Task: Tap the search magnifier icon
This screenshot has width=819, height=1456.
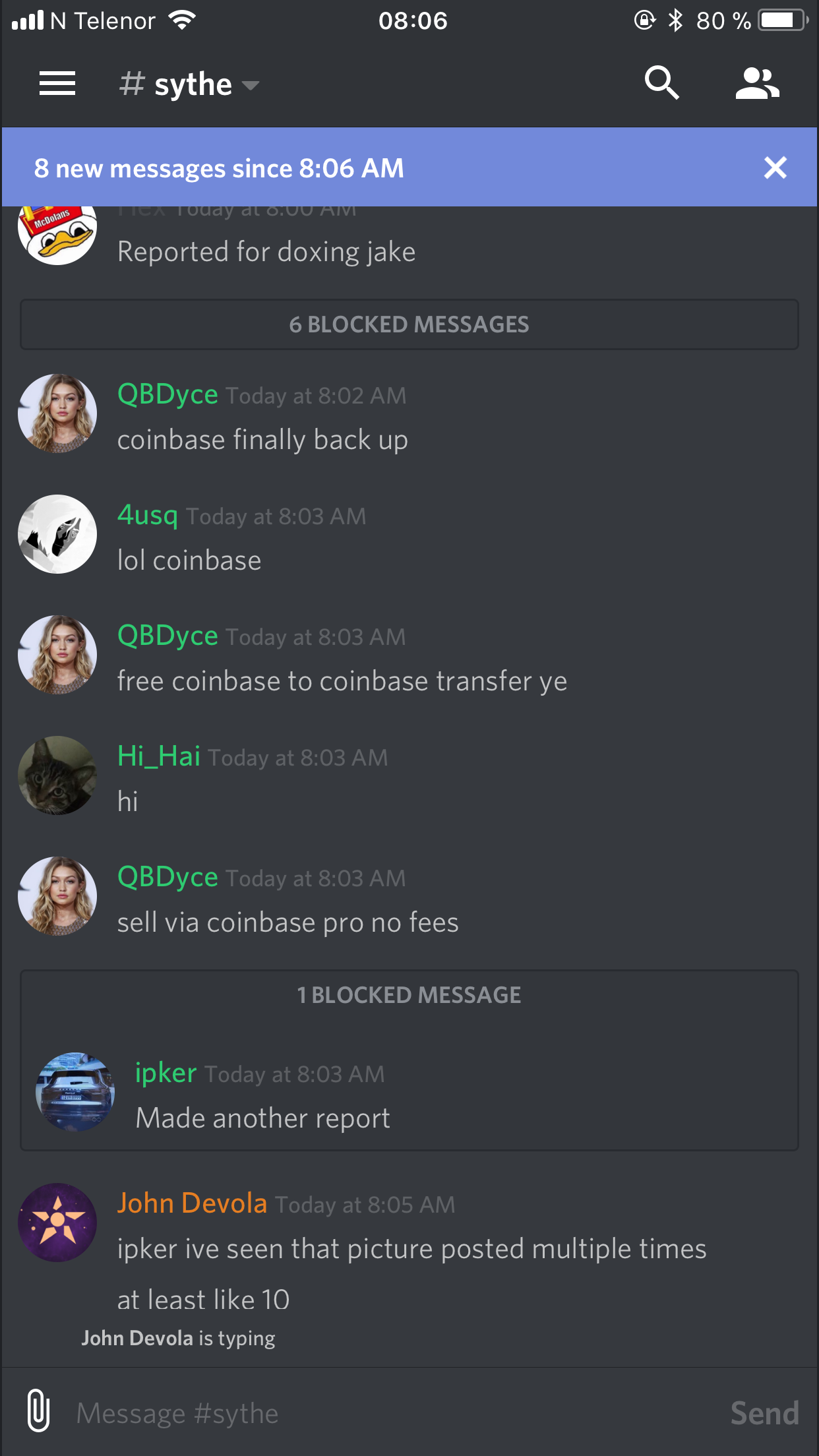Action: 661,83
